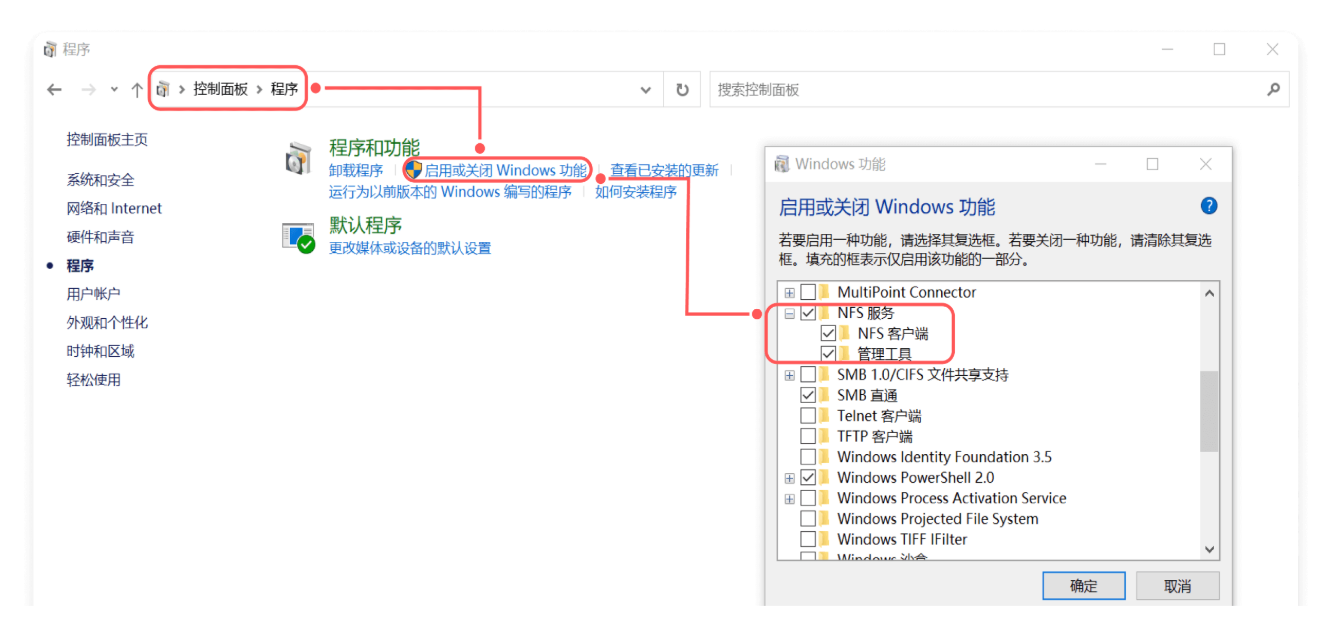Open the address bar history dropdown
The width and height of the screenshot is (1319, 623).
coord(645,90)
